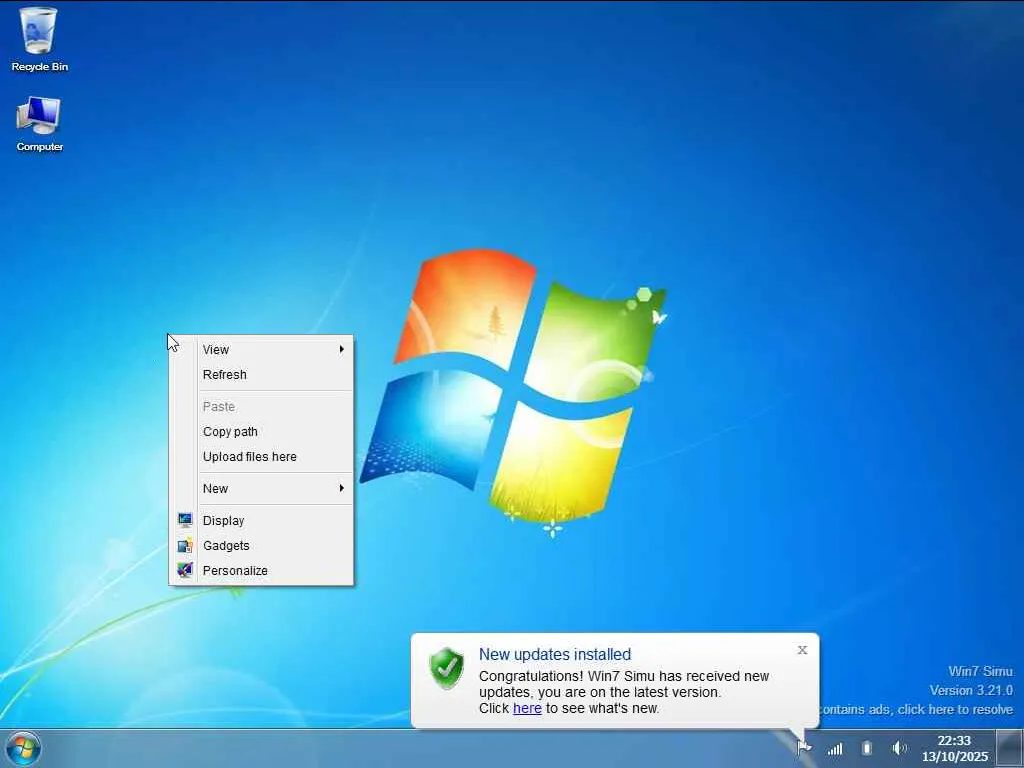Click the date 13/10/2025 in the taskbar
The width and height of the screenshot is (1024, 768).
pyautogui.click(x=955, y=757)
